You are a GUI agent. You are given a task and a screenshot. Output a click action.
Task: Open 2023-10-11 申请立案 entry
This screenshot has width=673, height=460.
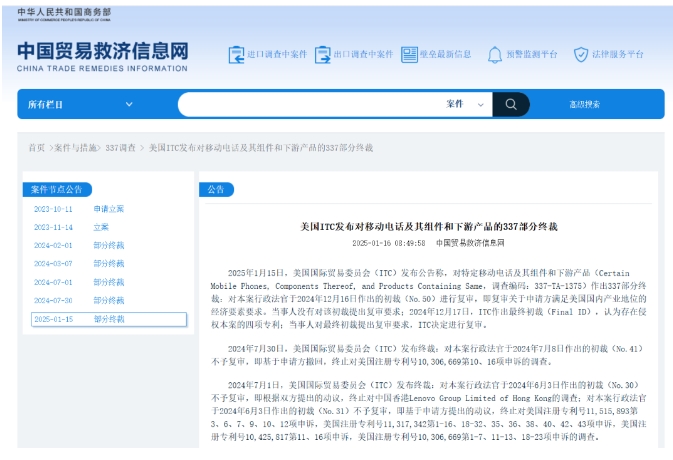(79, 209)
